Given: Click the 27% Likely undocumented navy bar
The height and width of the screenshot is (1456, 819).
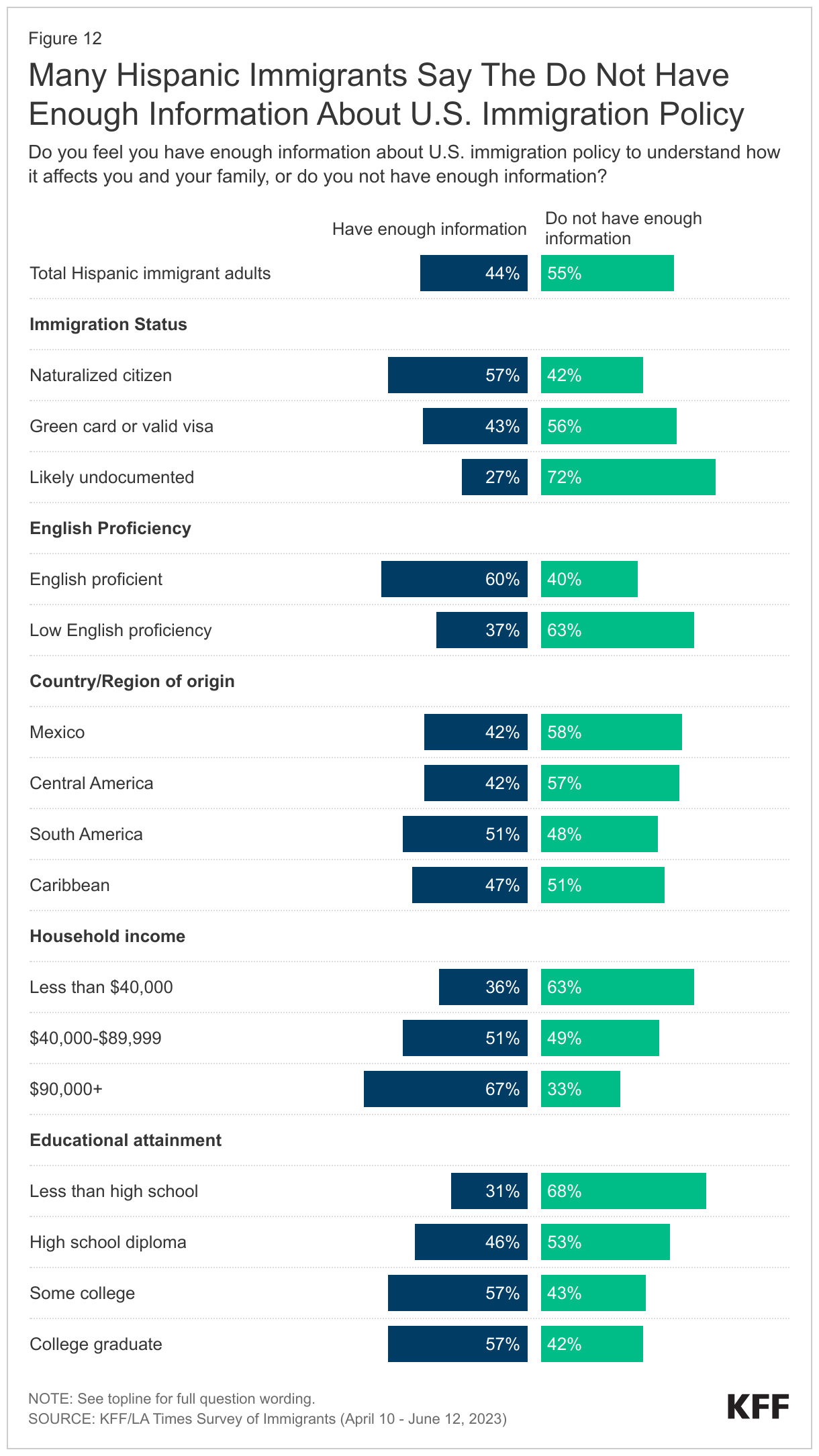Looking at the screenshot, I should click(494, 477).
